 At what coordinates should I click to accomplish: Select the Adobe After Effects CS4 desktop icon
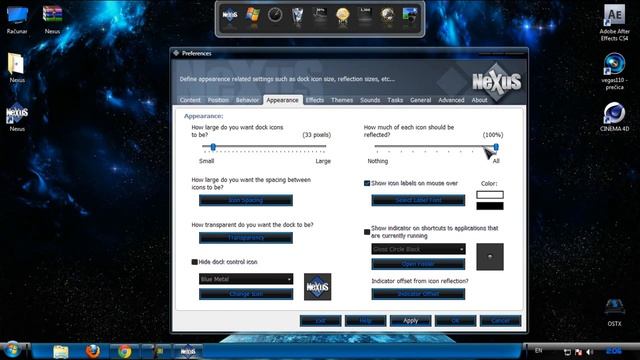[614, 22]
